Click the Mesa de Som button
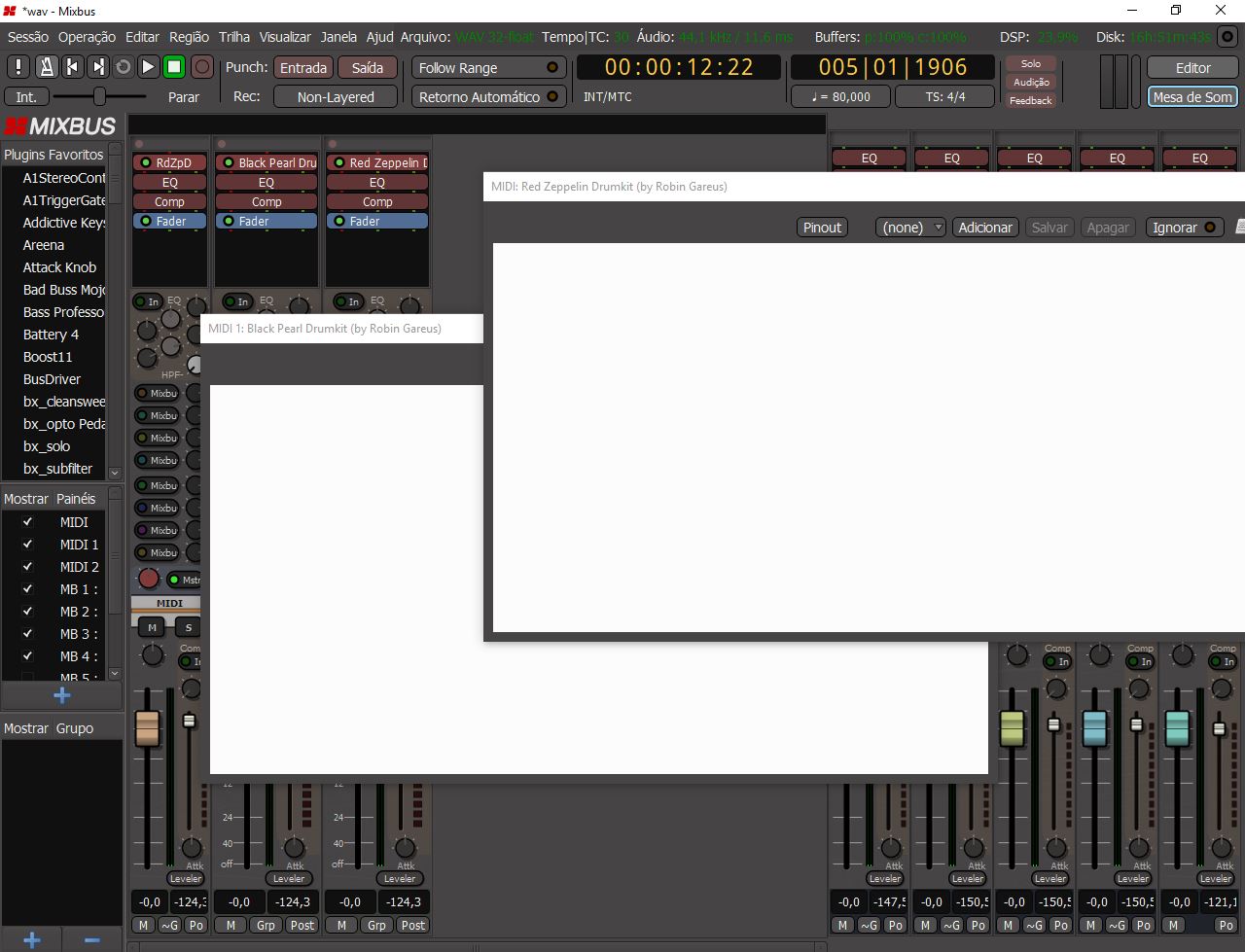Screen dimensions: 1245x952 point(1192,96)
